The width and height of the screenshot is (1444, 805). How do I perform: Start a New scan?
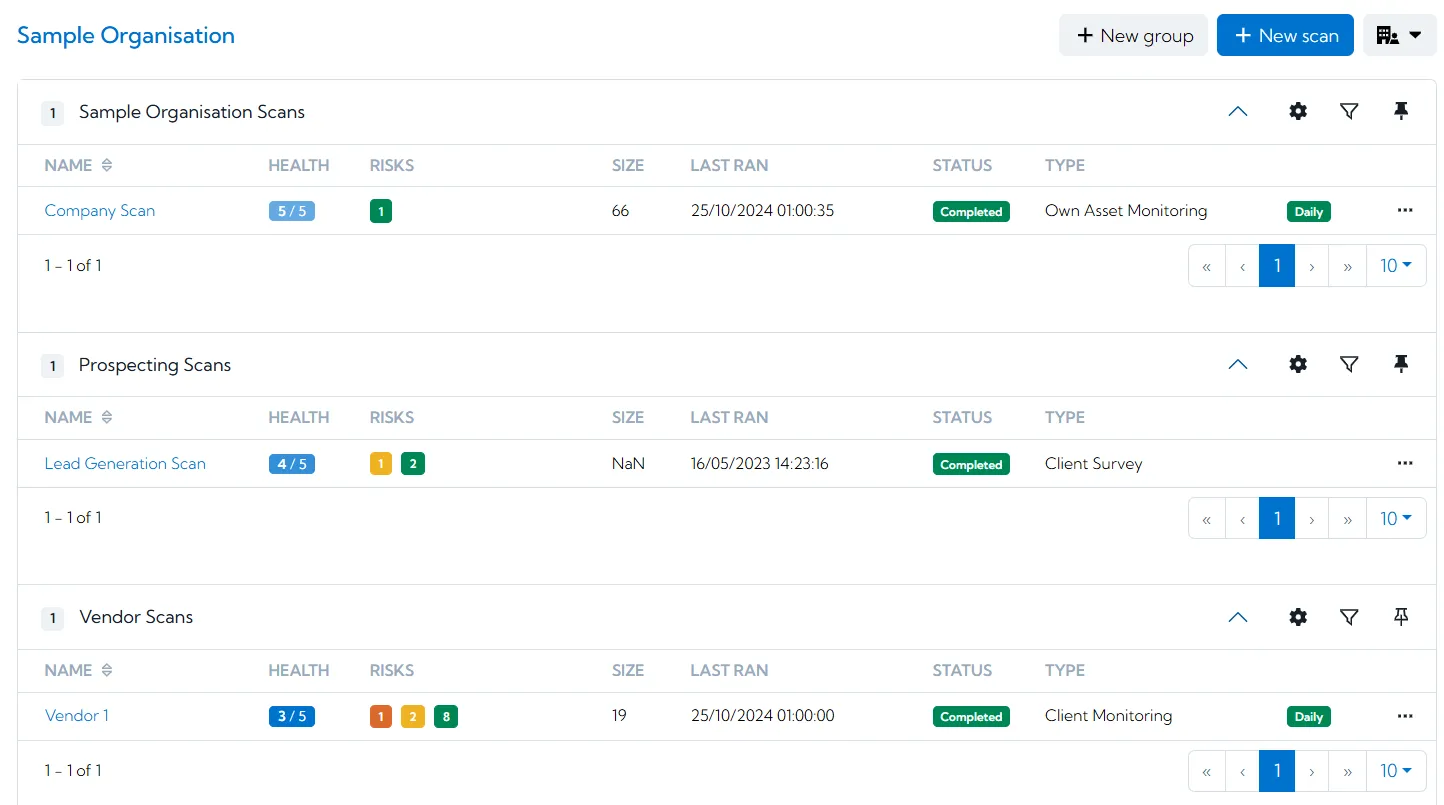click(x=1285, y=35)
